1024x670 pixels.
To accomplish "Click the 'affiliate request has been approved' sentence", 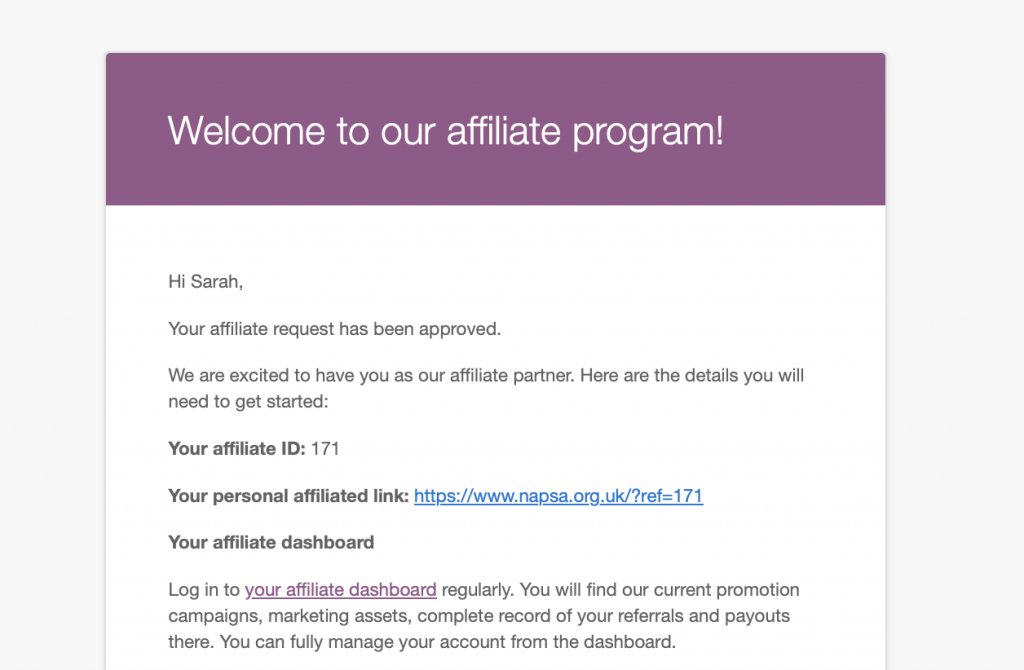I will click(x=334, y=328).
